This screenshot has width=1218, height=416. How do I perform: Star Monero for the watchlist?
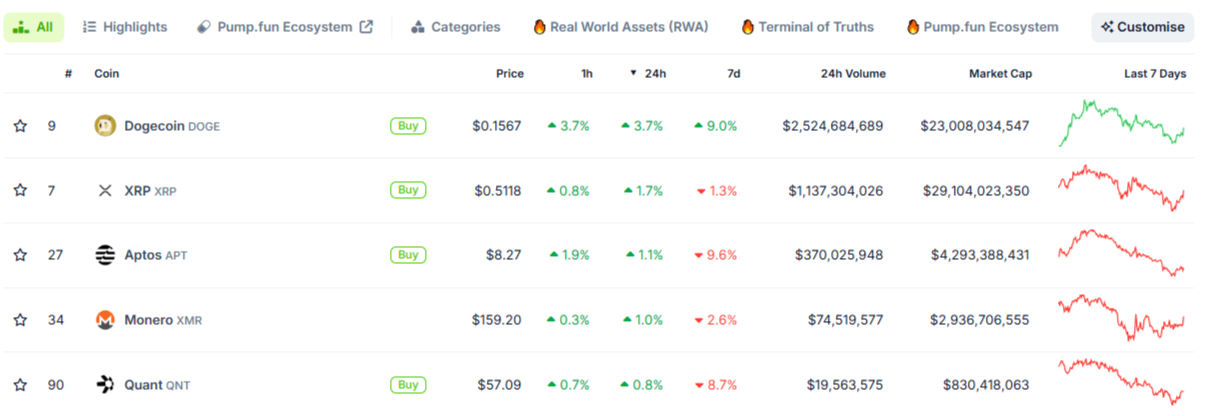pyautogui.click(x=20, y=320)
